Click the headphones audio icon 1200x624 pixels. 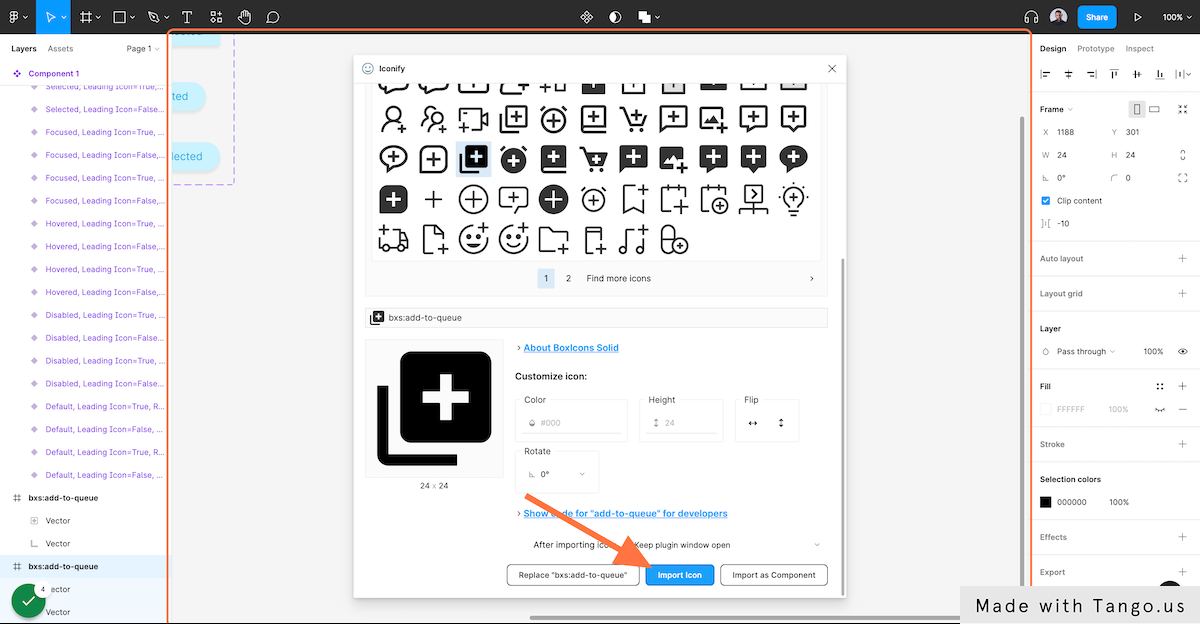tap(1032, 17)
